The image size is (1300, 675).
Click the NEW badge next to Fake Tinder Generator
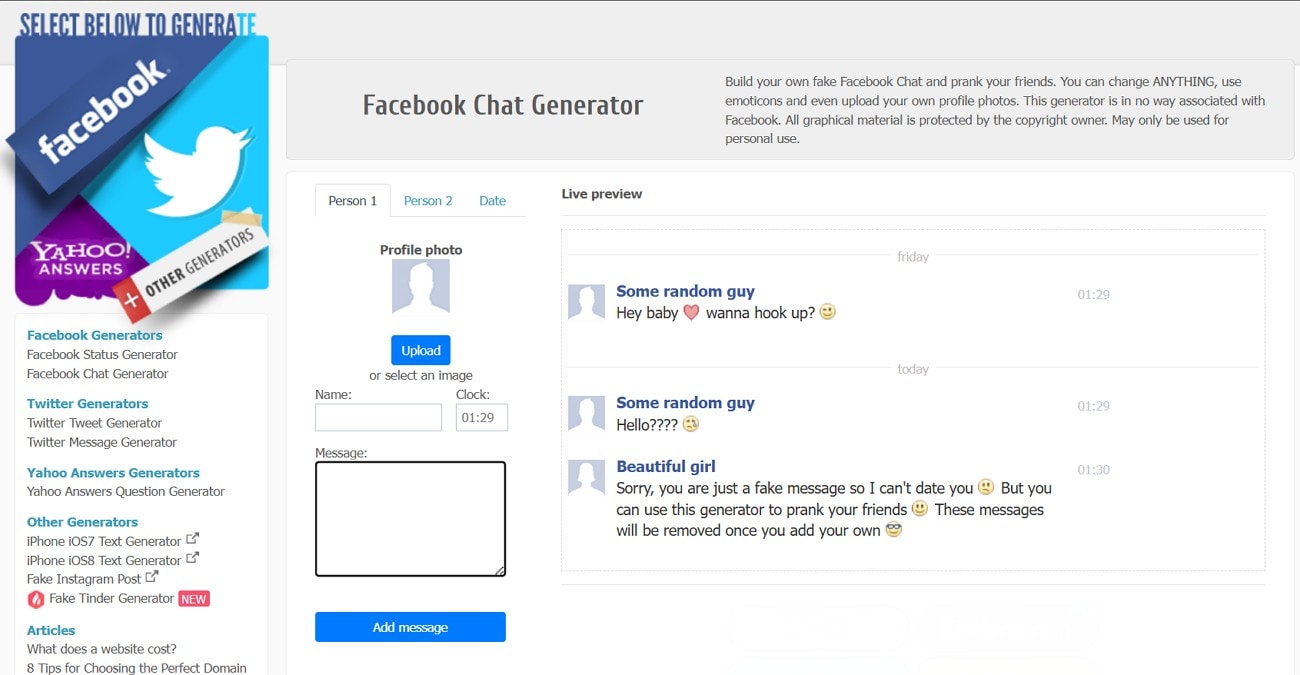tap(194, 599)
